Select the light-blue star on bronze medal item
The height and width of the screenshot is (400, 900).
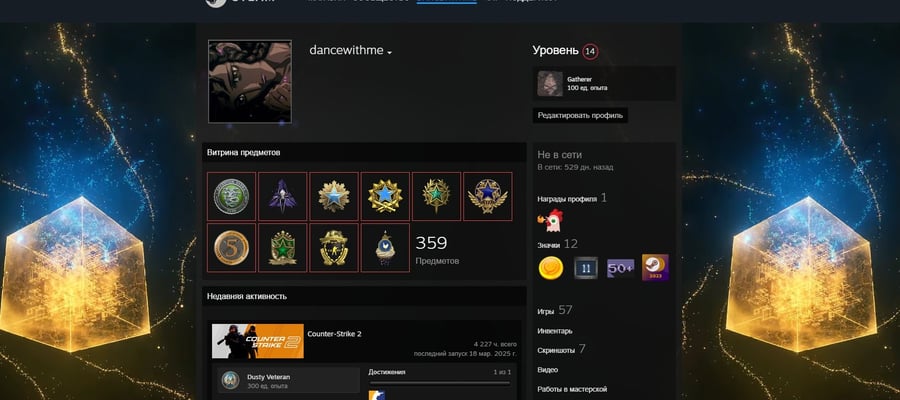point(334,196)
